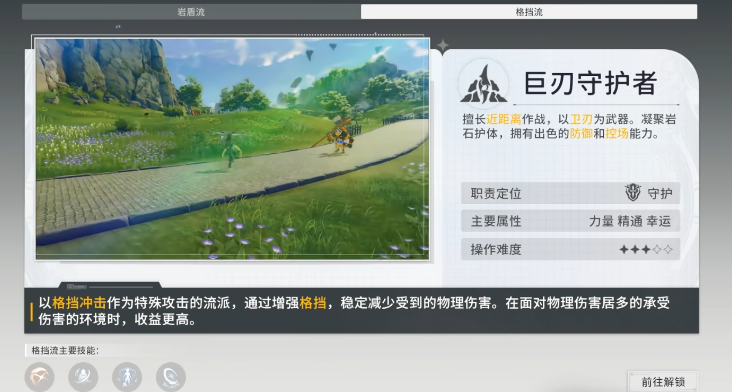Click the yellow 控场 keyword
The image size is (732, 392).
tap(617, 134)
